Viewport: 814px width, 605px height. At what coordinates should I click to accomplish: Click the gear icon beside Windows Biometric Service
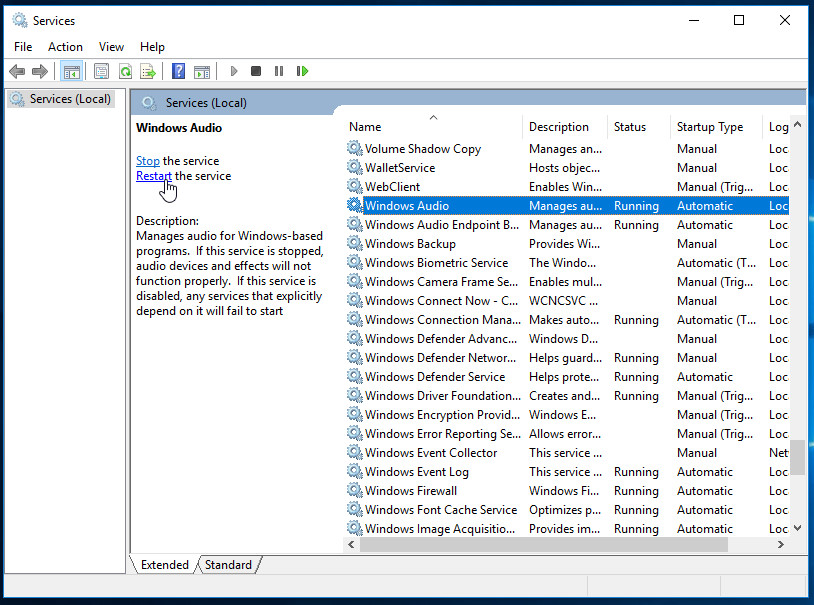tap(355, 262)
